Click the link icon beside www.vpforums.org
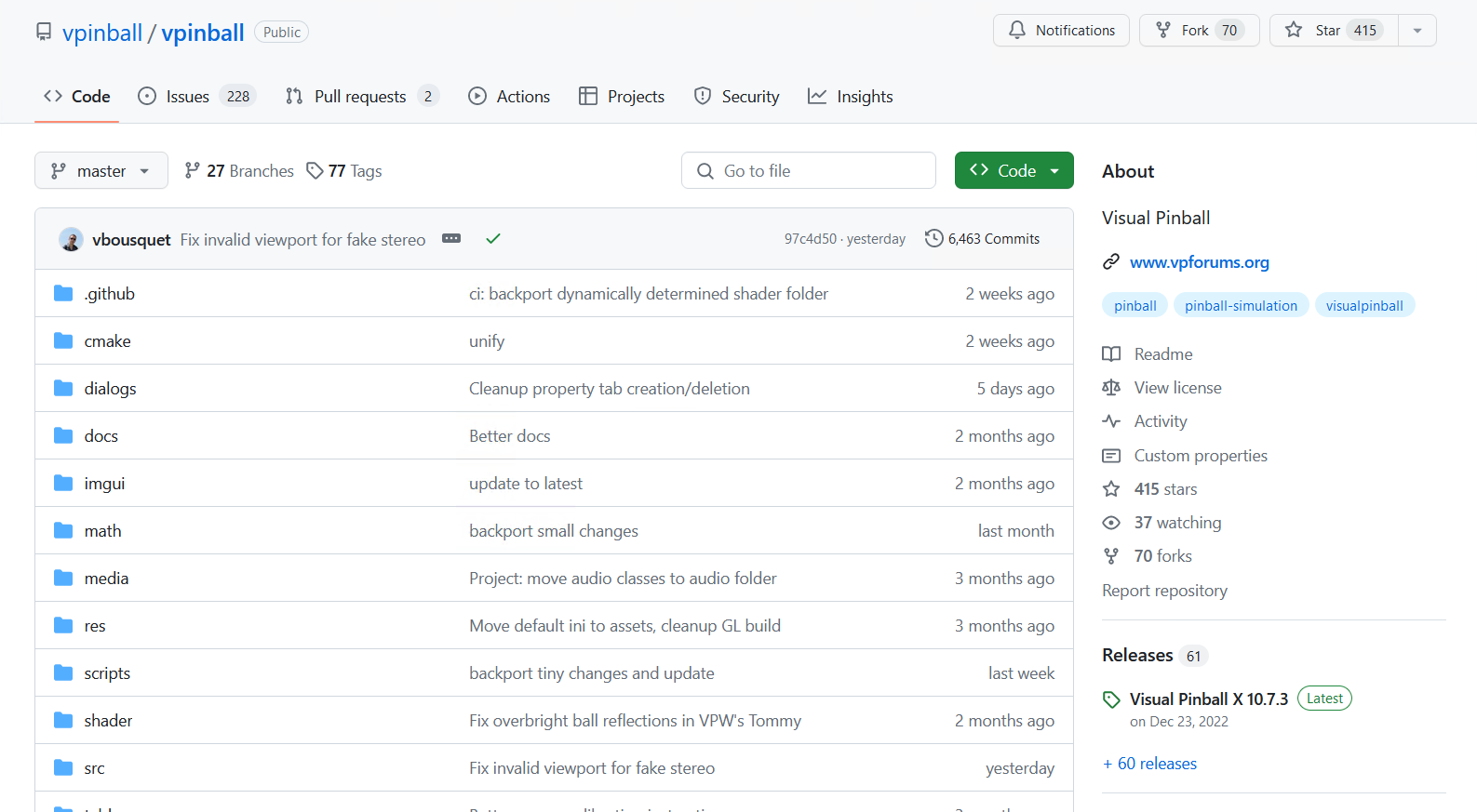 coord(1111,262)
